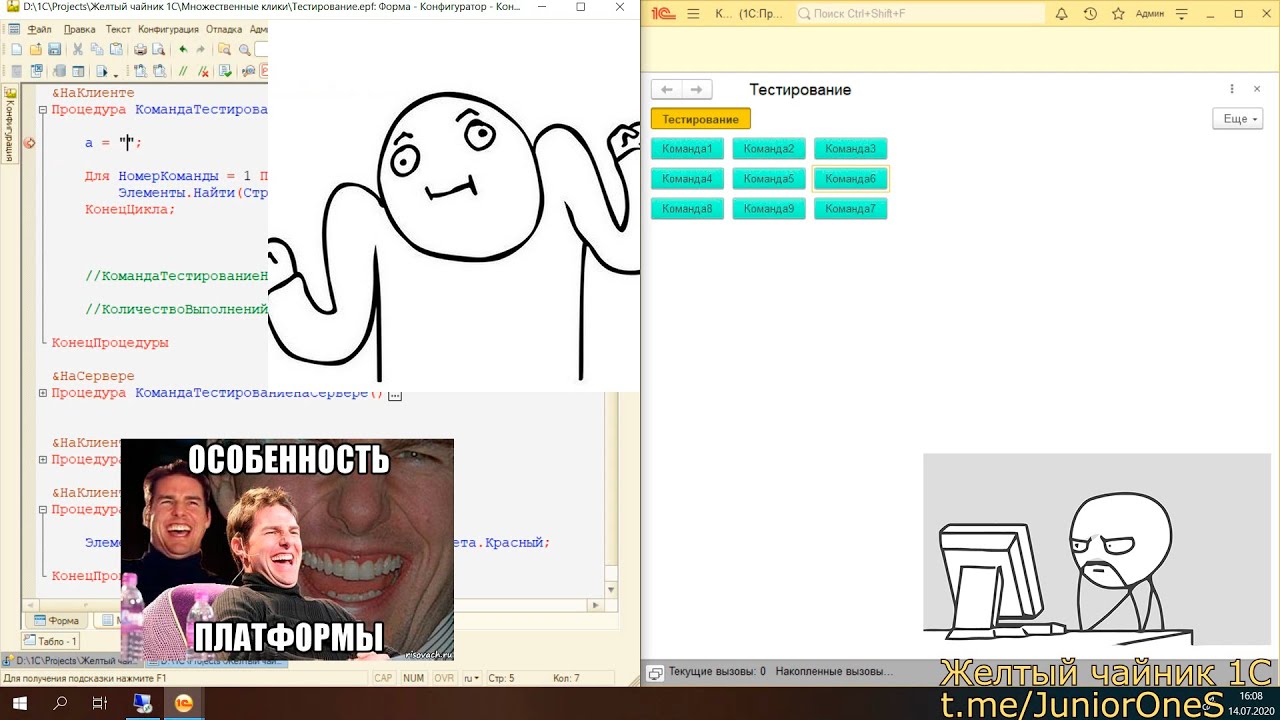Viewport: 1280px width, 720px height.
Task: Undo with the green back arrow icon
Action: 183,49
